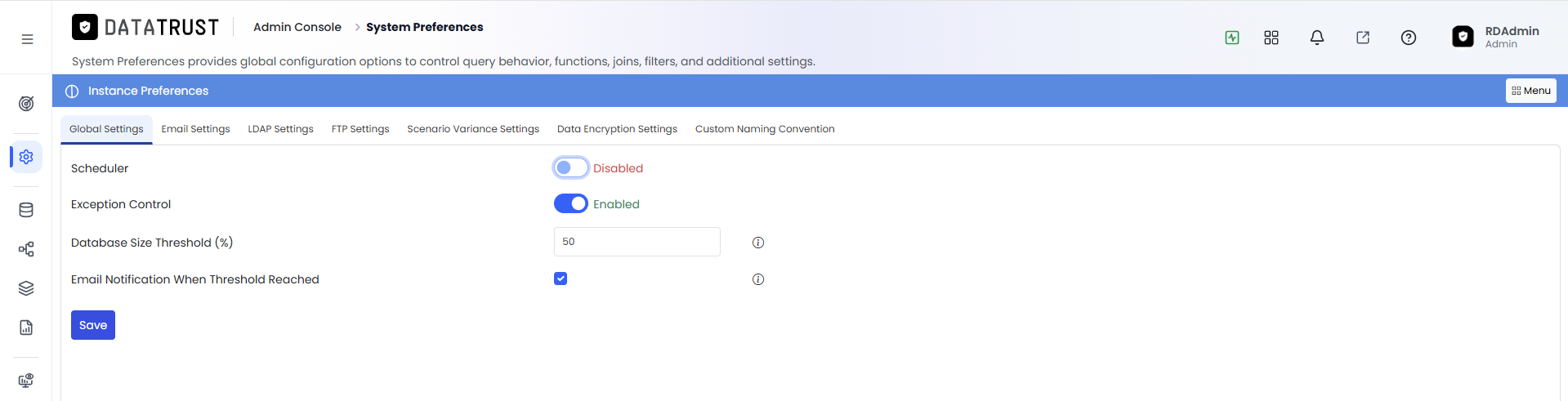
Task: Enable the Scheduler toggle
Action: (x=571, y=167)
